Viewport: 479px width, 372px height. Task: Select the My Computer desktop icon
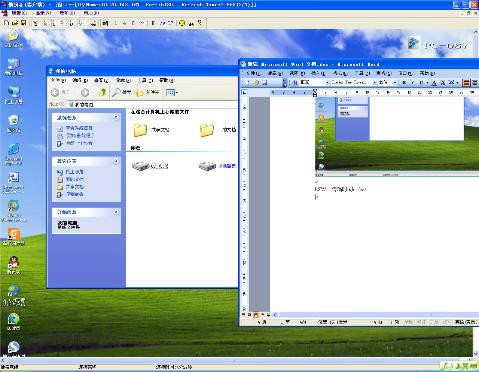(x=13, y=67)
